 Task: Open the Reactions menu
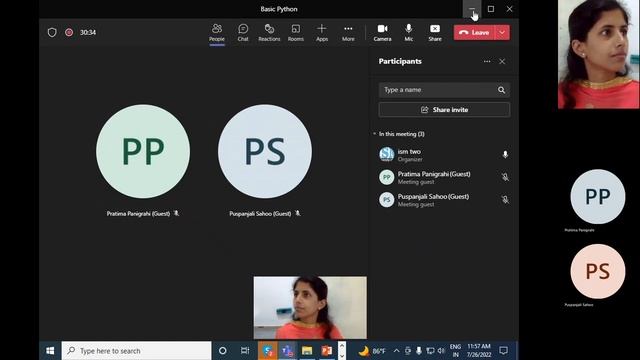click(269, 33)
